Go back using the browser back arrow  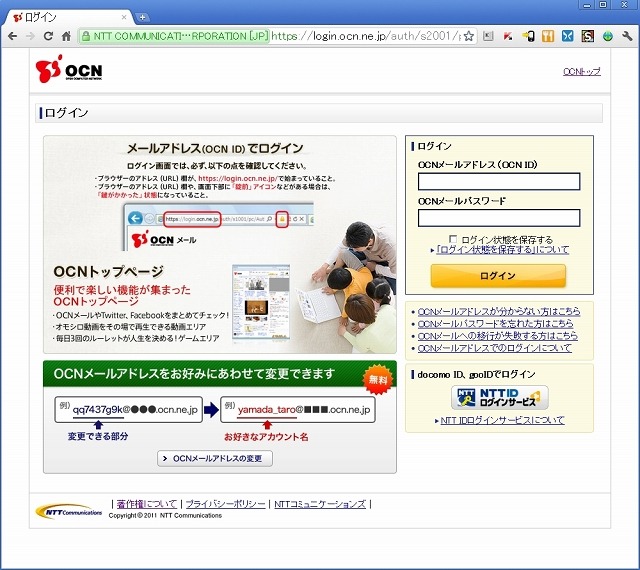pyautogui.click(x=12, y=36)
